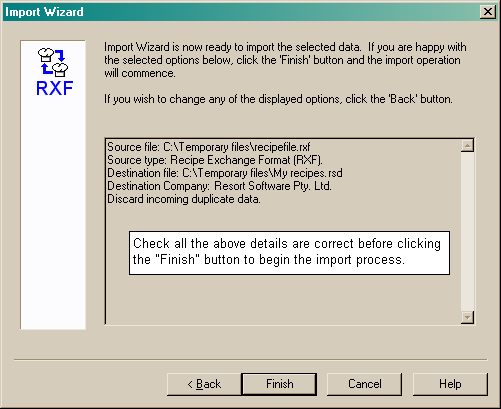Select the Source file line in summary
501x409 pixels.
point(209,147)
